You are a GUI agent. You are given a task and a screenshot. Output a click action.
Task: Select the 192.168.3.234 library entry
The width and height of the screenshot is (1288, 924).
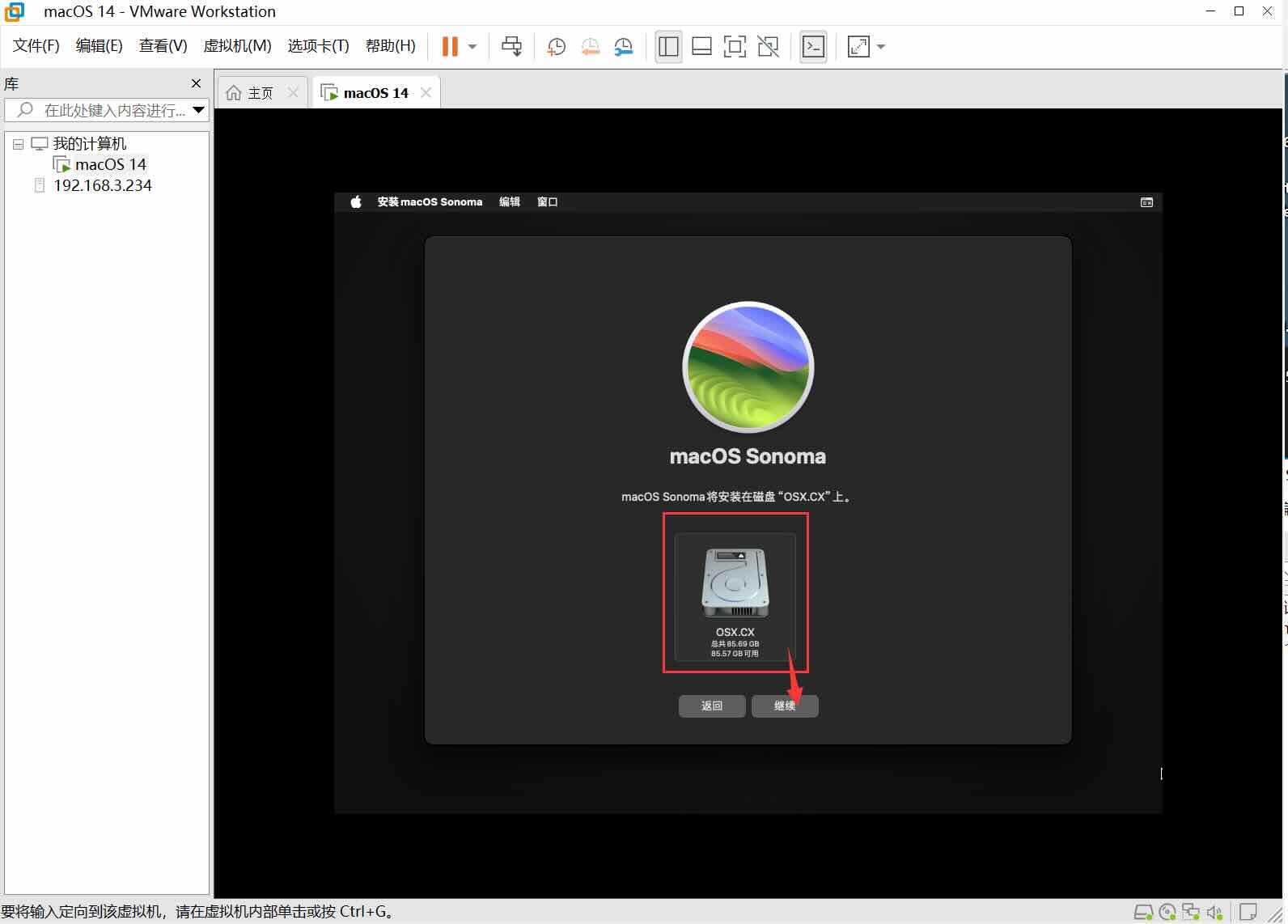(x=102, y=185)
